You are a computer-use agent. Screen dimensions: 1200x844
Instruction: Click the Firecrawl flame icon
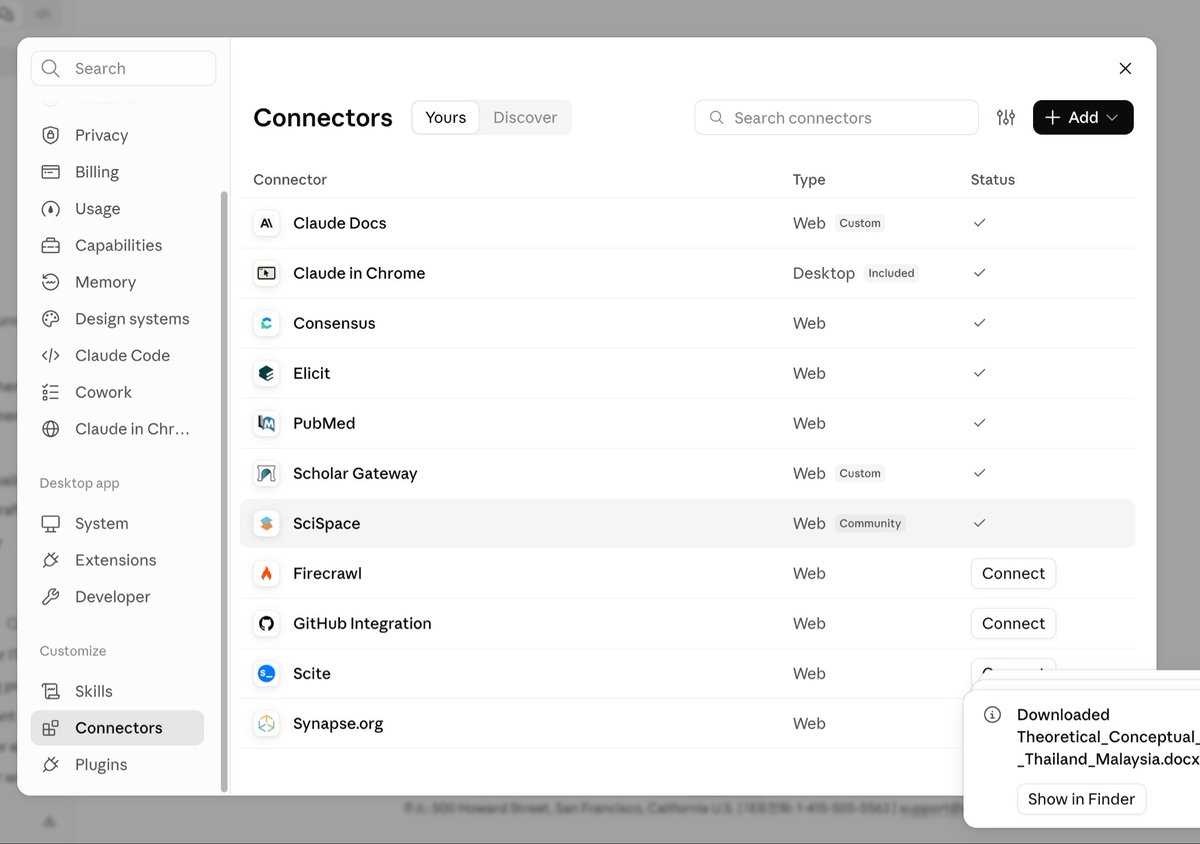click(266, 573)
